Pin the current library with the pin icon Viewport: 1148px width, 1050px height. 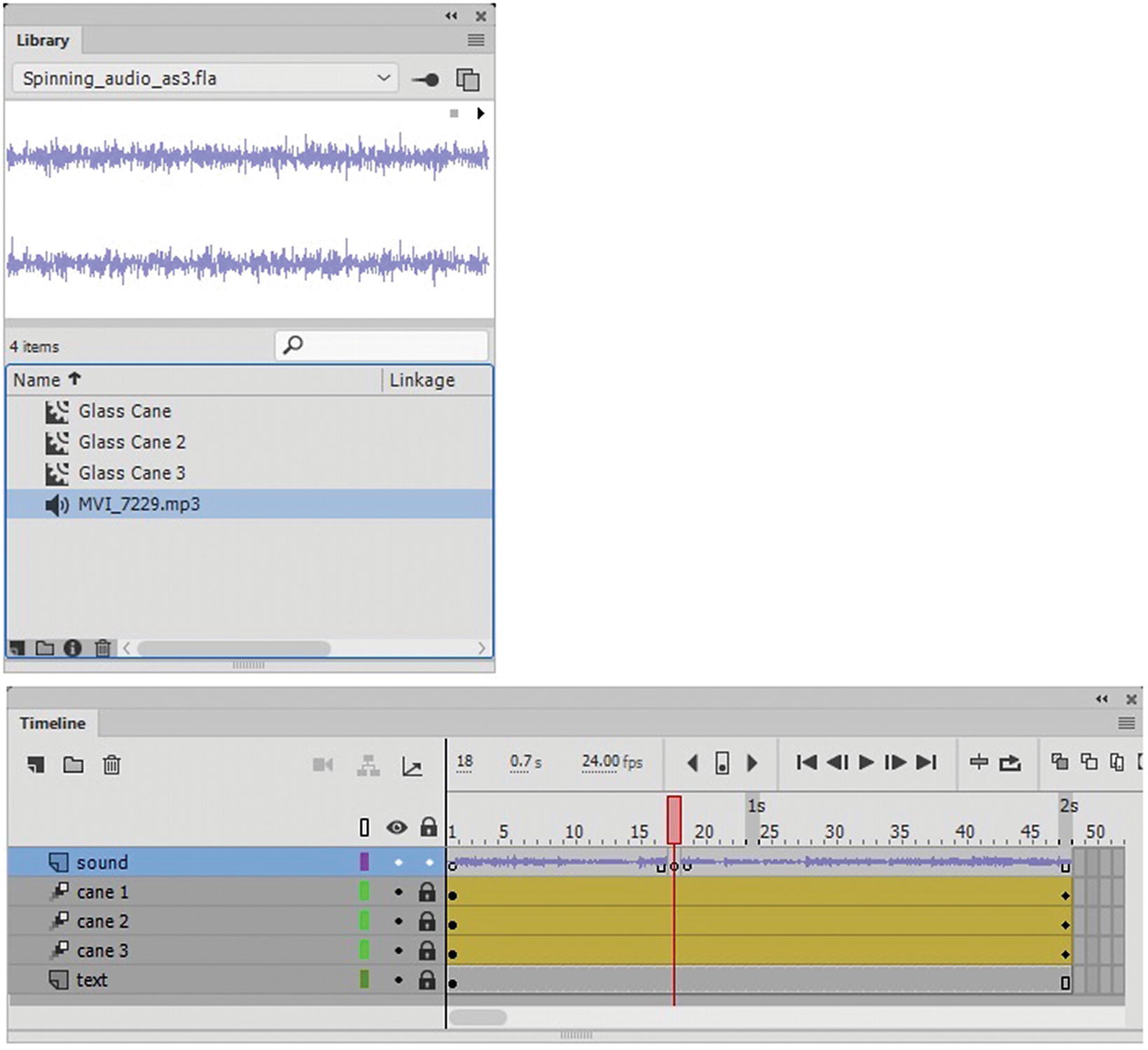click(x=425, y=80)
